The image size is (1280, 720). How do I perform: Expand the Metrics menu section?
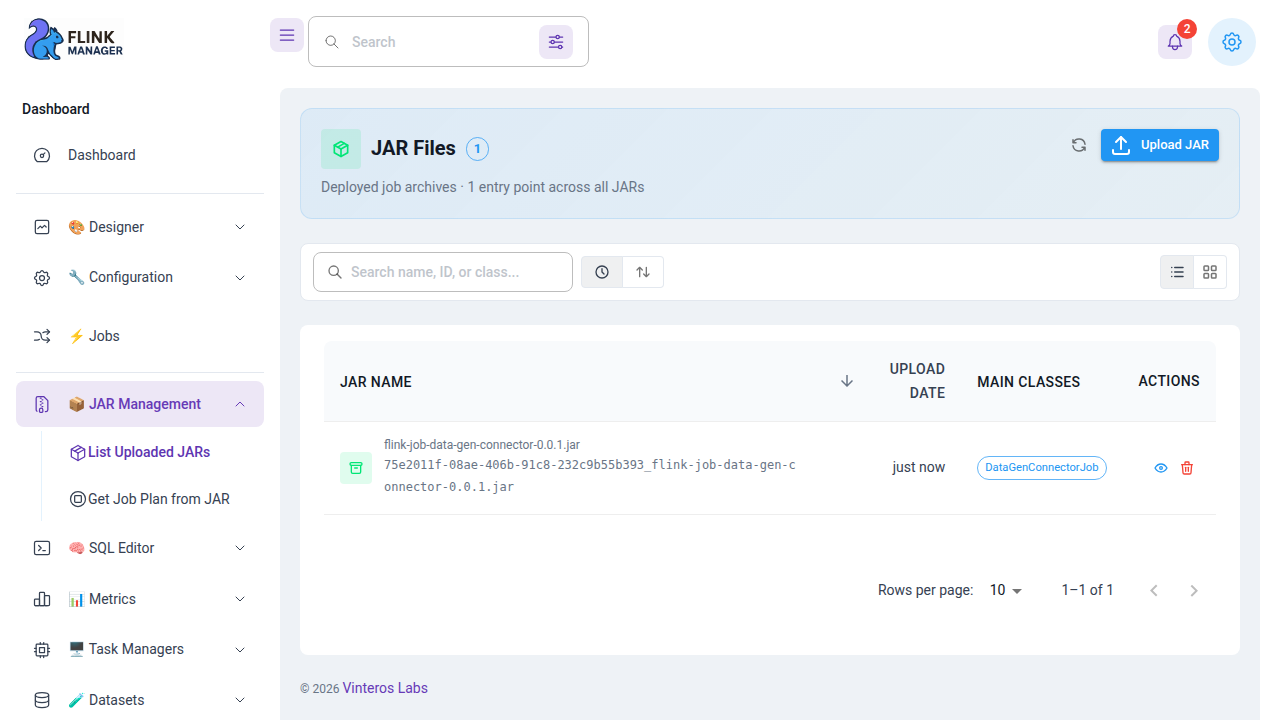(140, 599)
